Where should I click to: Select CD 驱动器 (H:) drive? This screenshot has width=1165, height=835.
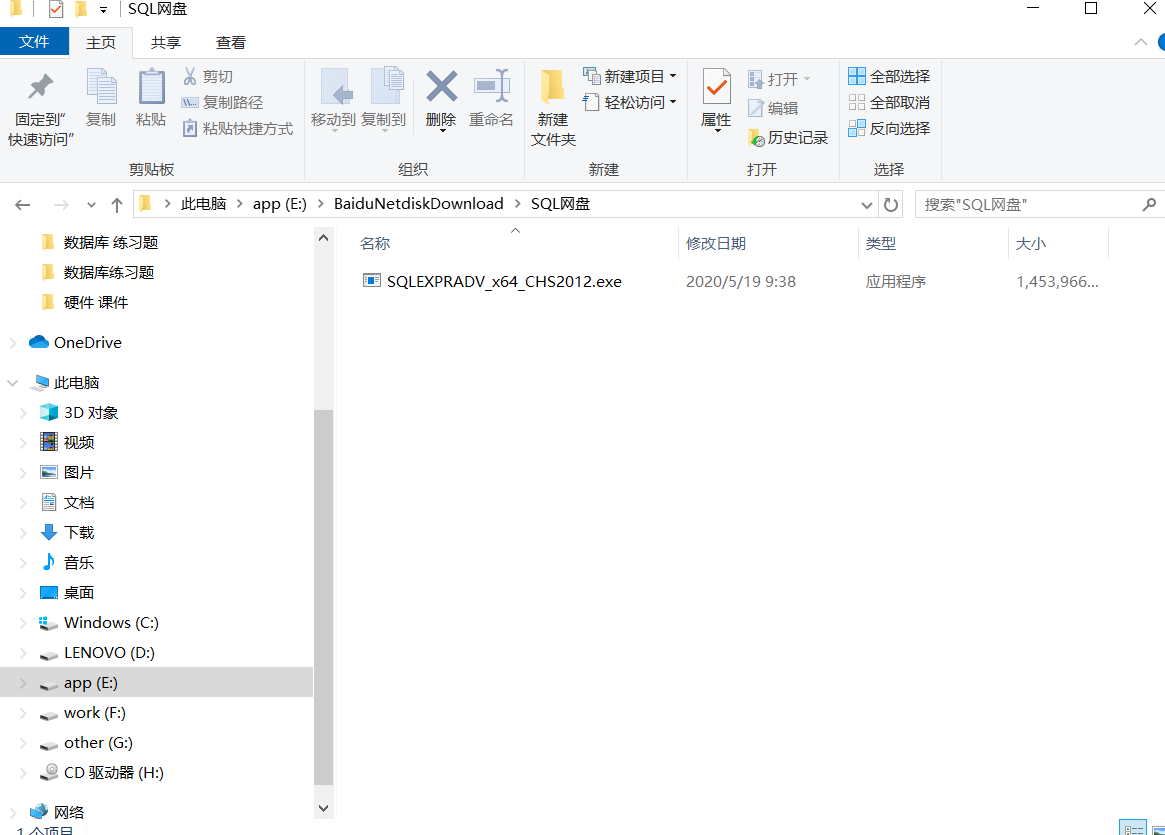114,773
